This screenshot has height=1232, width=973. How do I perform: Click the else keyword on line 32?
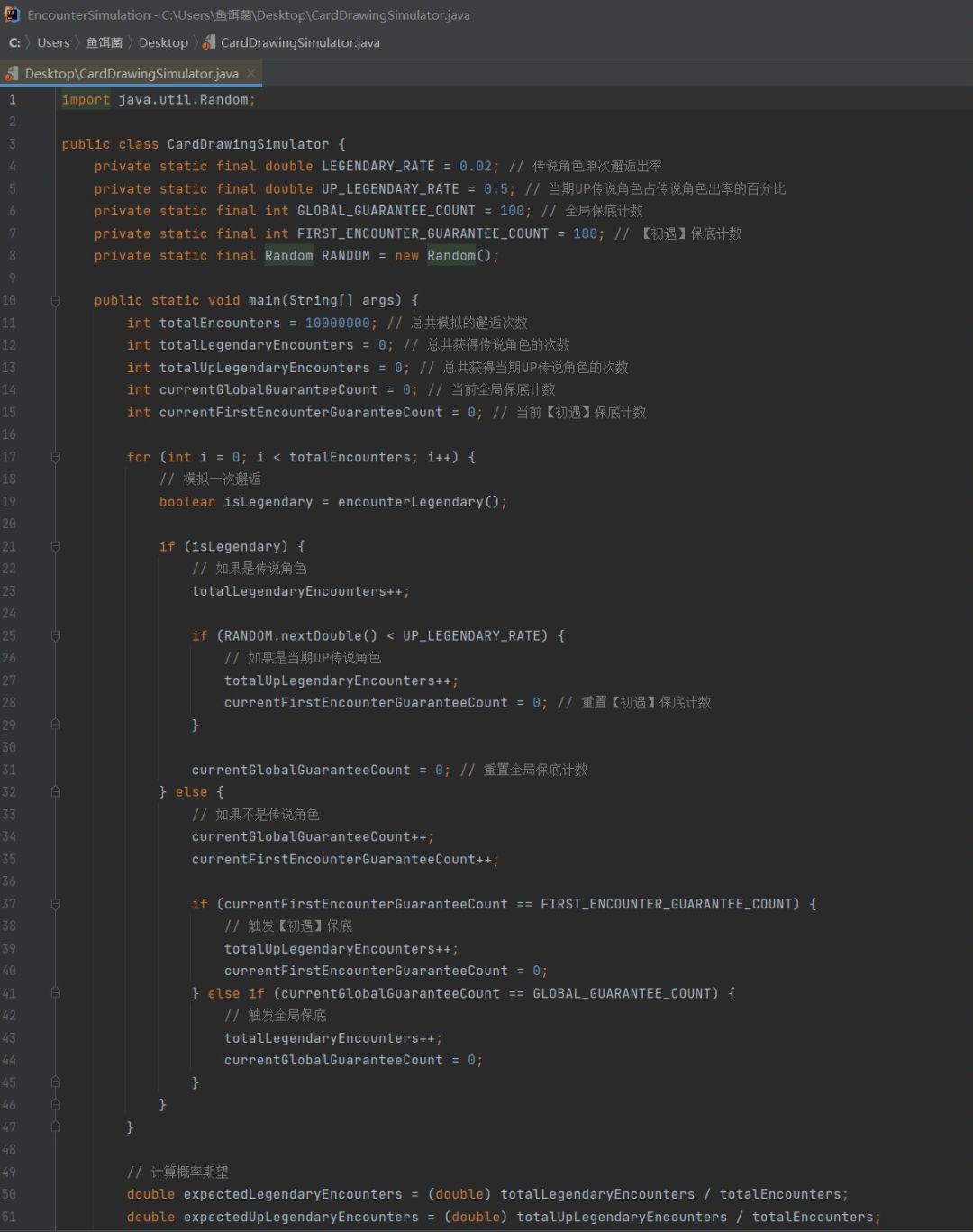[191, 791]
